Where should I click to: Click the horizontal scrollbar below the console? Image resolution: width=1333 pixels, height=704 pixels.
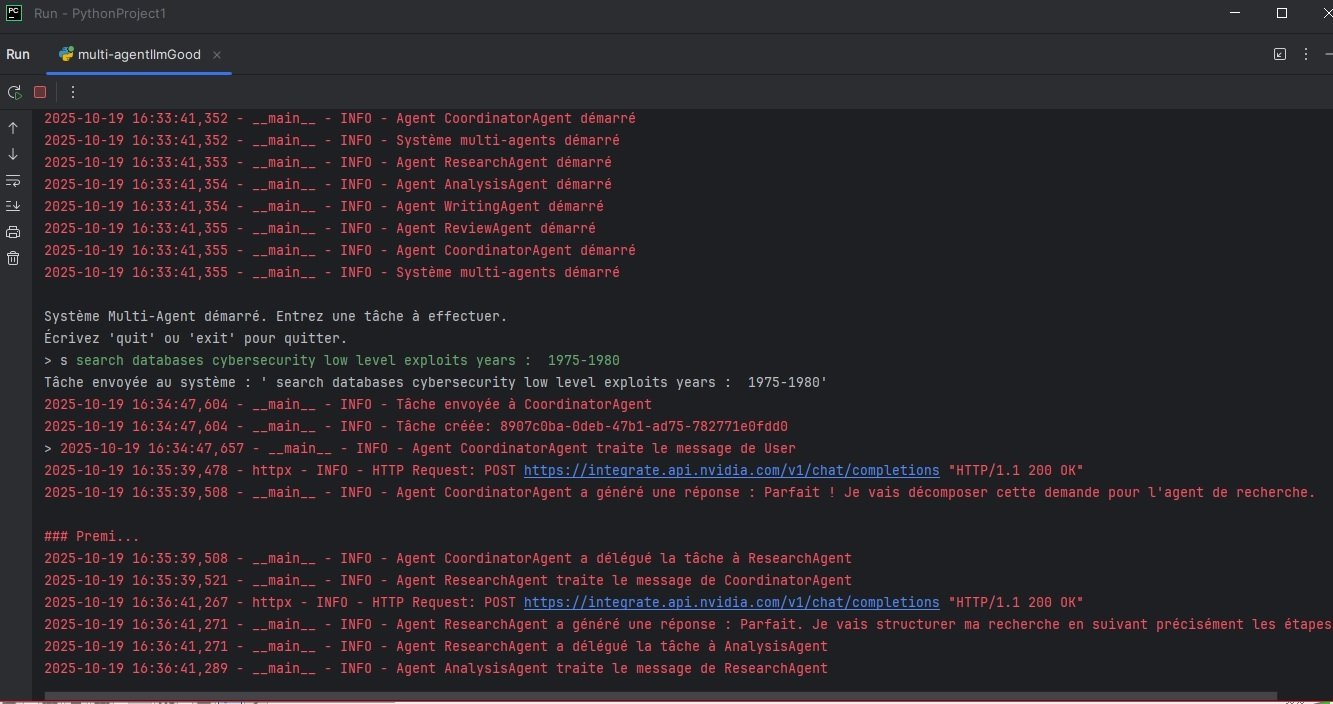click(x=660, y=696)
